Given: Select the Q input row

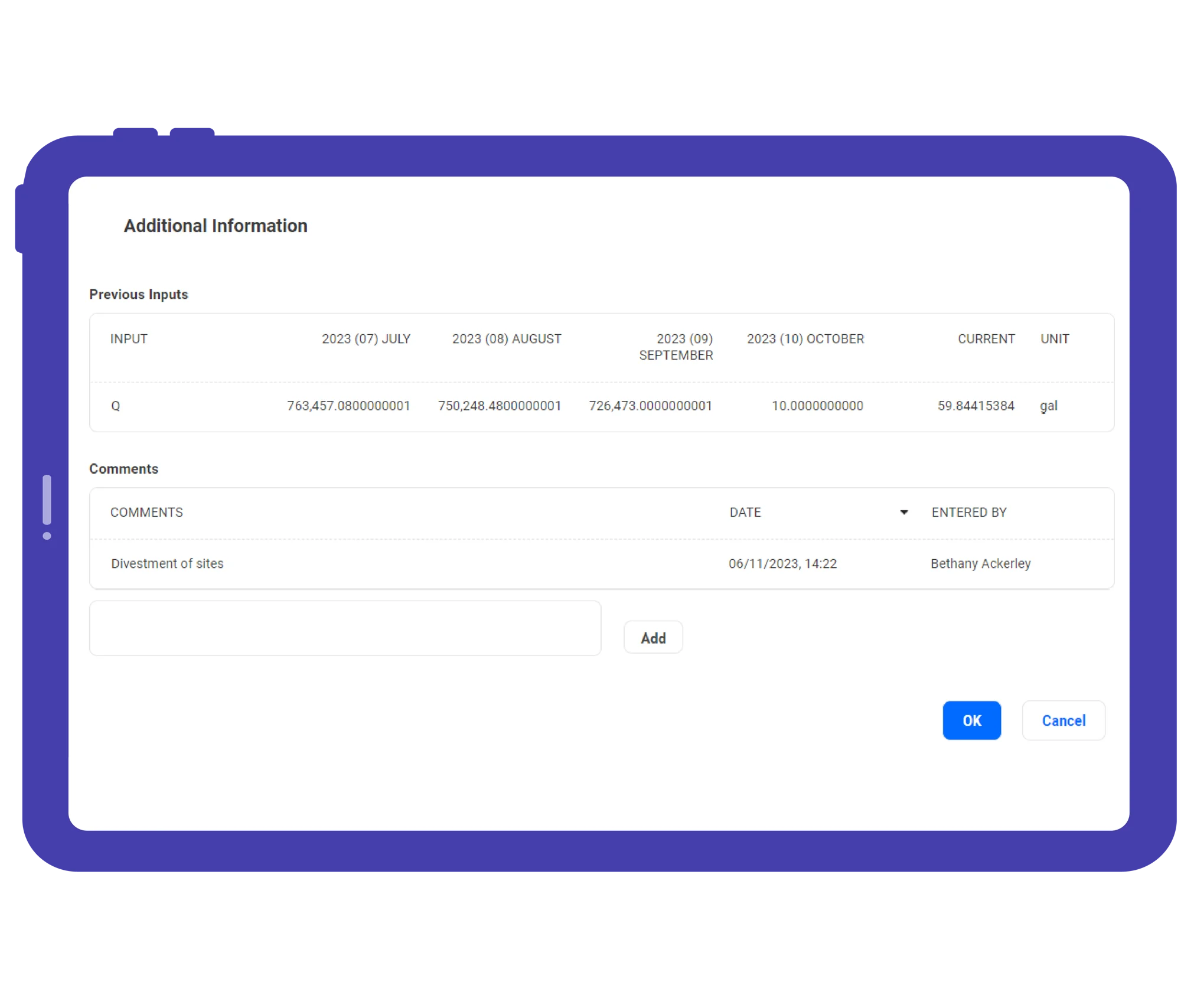Looking at the screenshot, I should [x=116, y=406].
